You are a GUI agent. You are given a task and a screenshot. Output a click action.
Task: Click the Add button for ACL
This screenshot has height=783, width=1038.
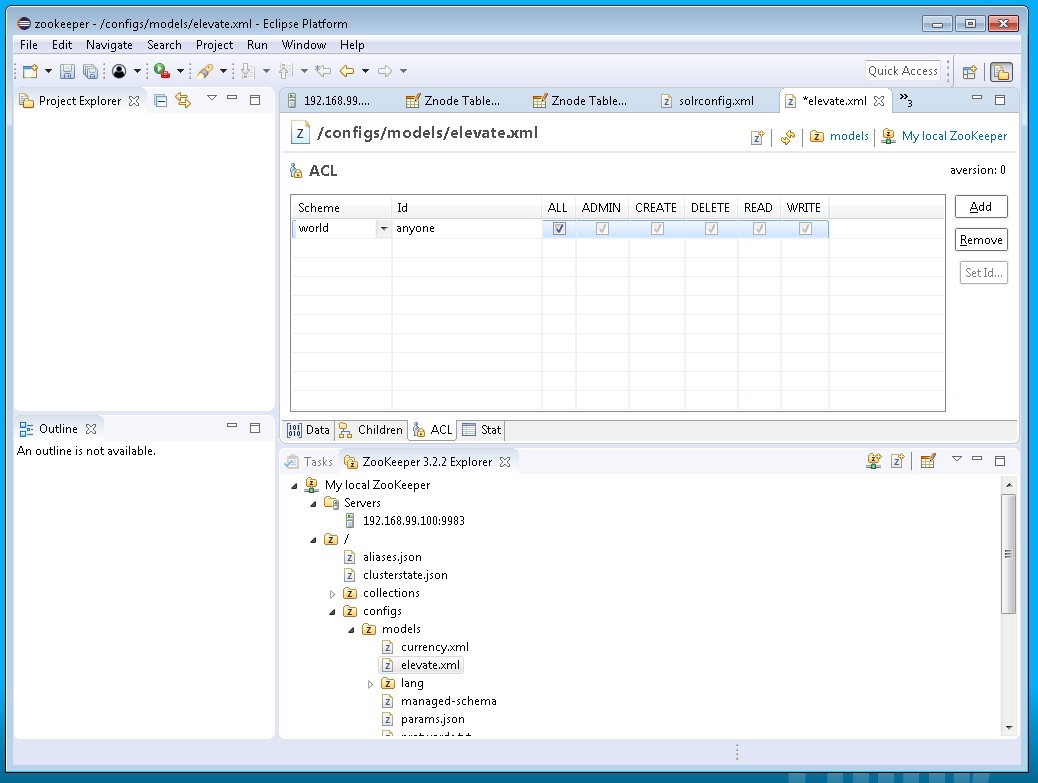pos(980,207)
